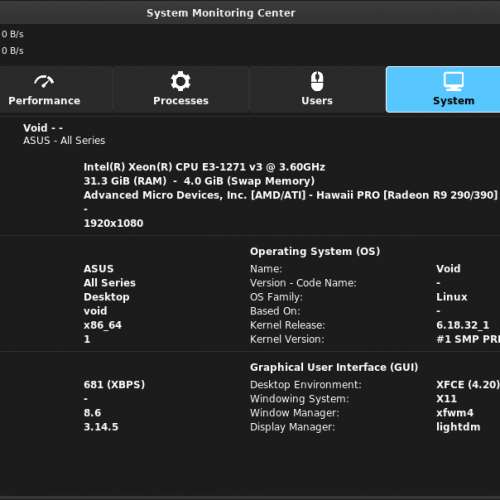Viewport: 500px width, 500px height.
Task: Select the System tab label
Action: click(x=454, y=101)
